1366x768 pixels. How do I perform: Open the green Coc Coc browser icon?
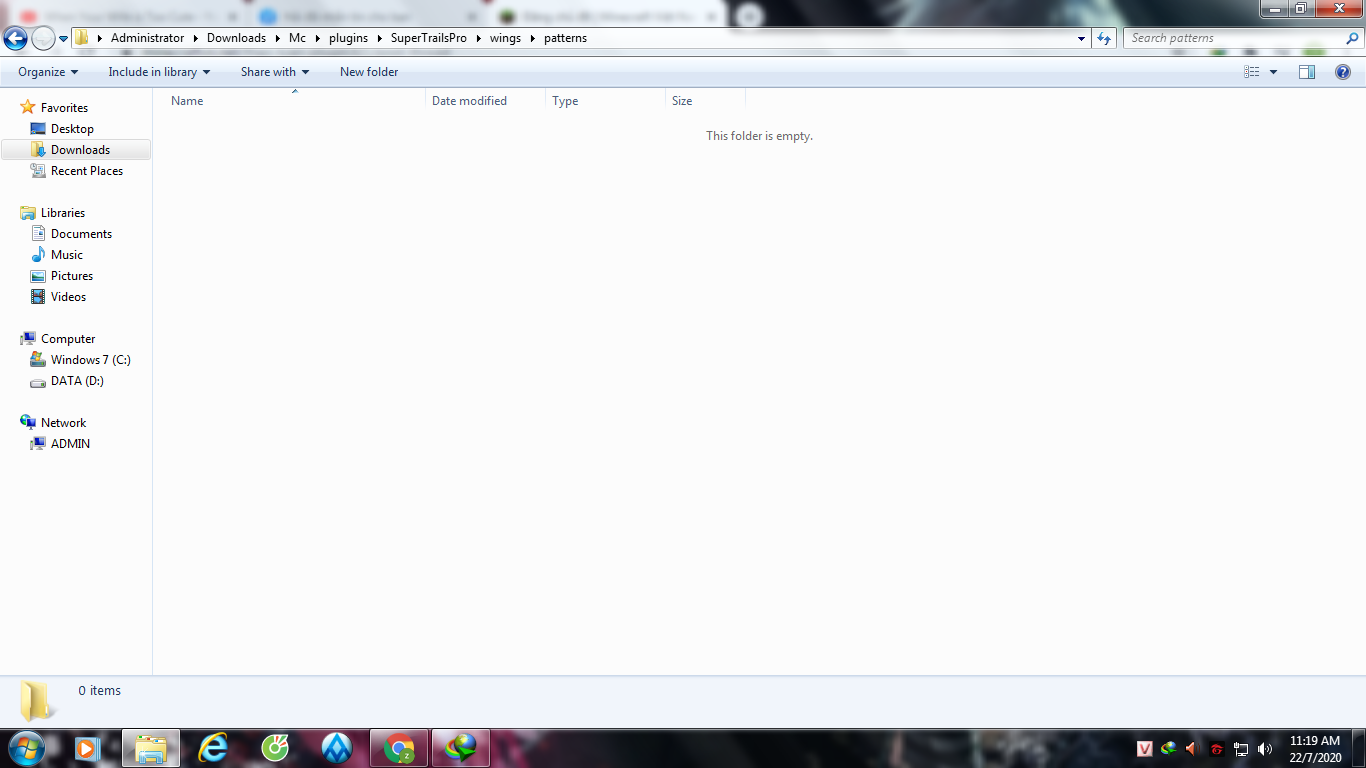(275, 748)
